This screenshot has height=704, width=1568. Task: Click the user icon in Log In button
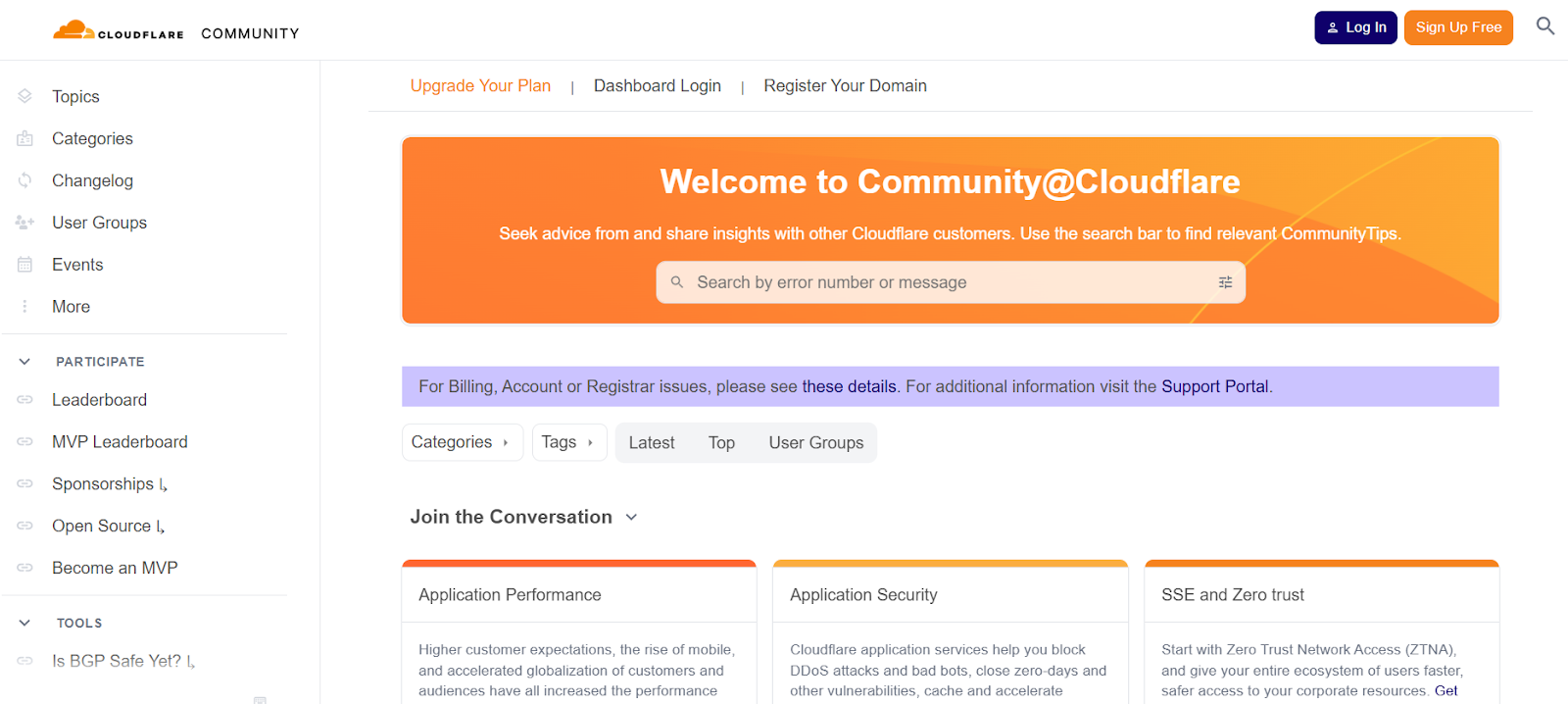1333,27
